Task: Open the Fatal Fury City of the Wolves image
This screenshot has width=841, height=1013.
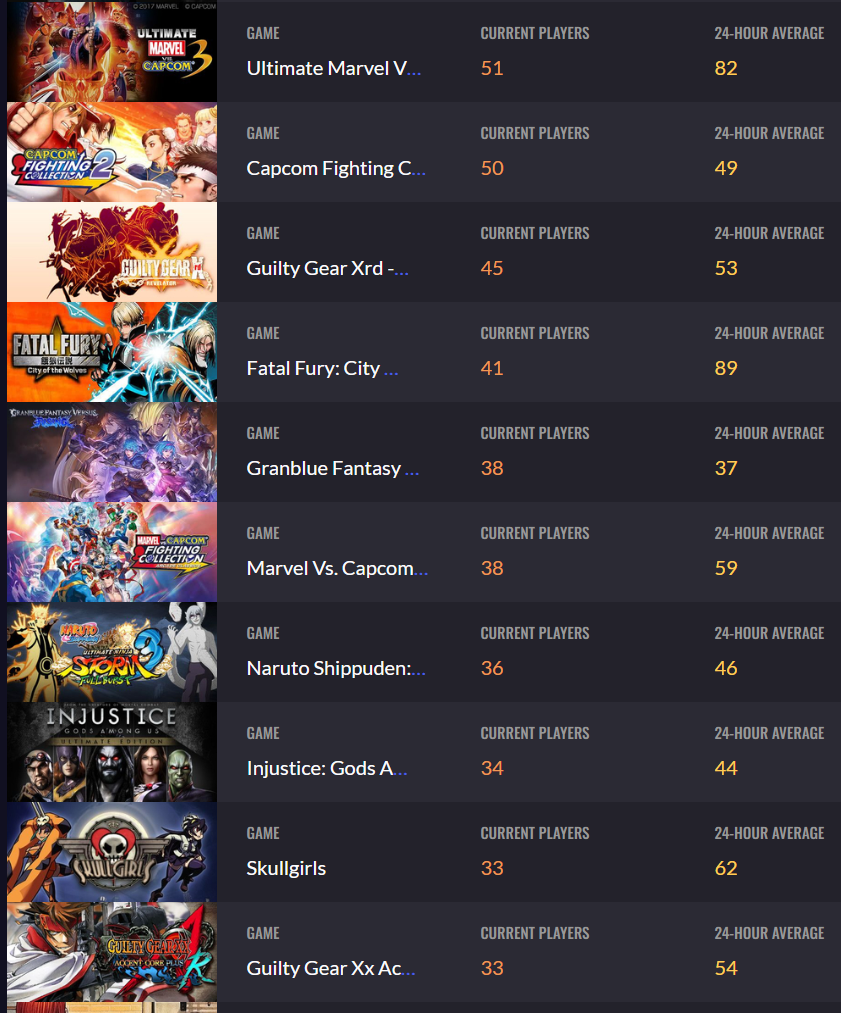Action: coord(112,352)
